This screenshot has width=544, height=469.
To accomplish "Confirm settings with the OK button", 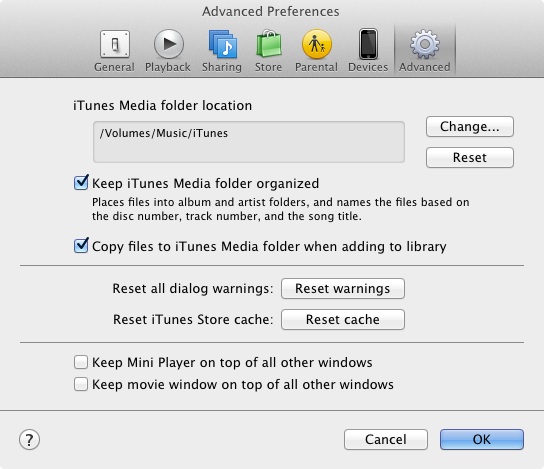I will click(482, 440).
